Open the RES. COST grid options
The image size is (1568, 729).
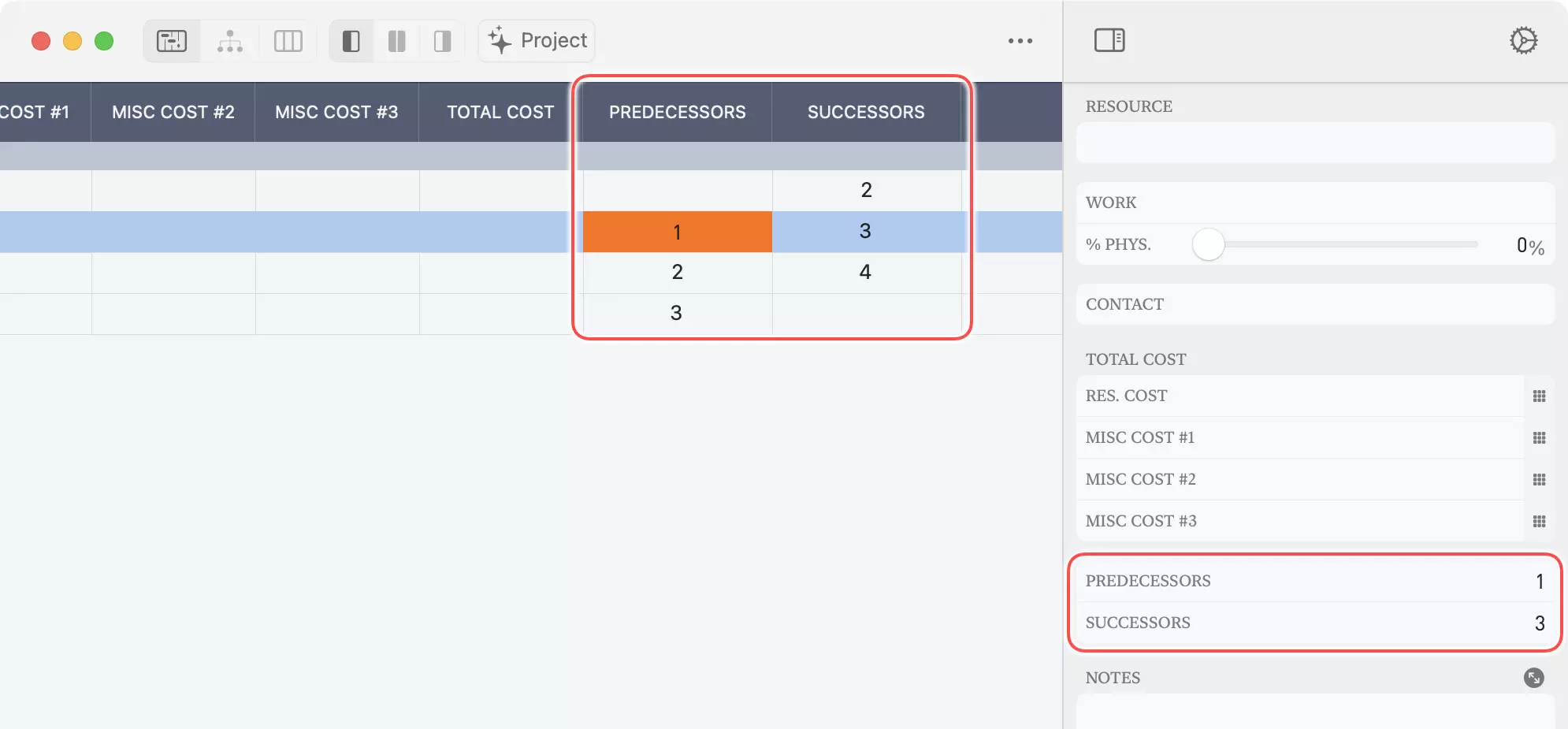pyautogui.click(x=1540, y=396)
